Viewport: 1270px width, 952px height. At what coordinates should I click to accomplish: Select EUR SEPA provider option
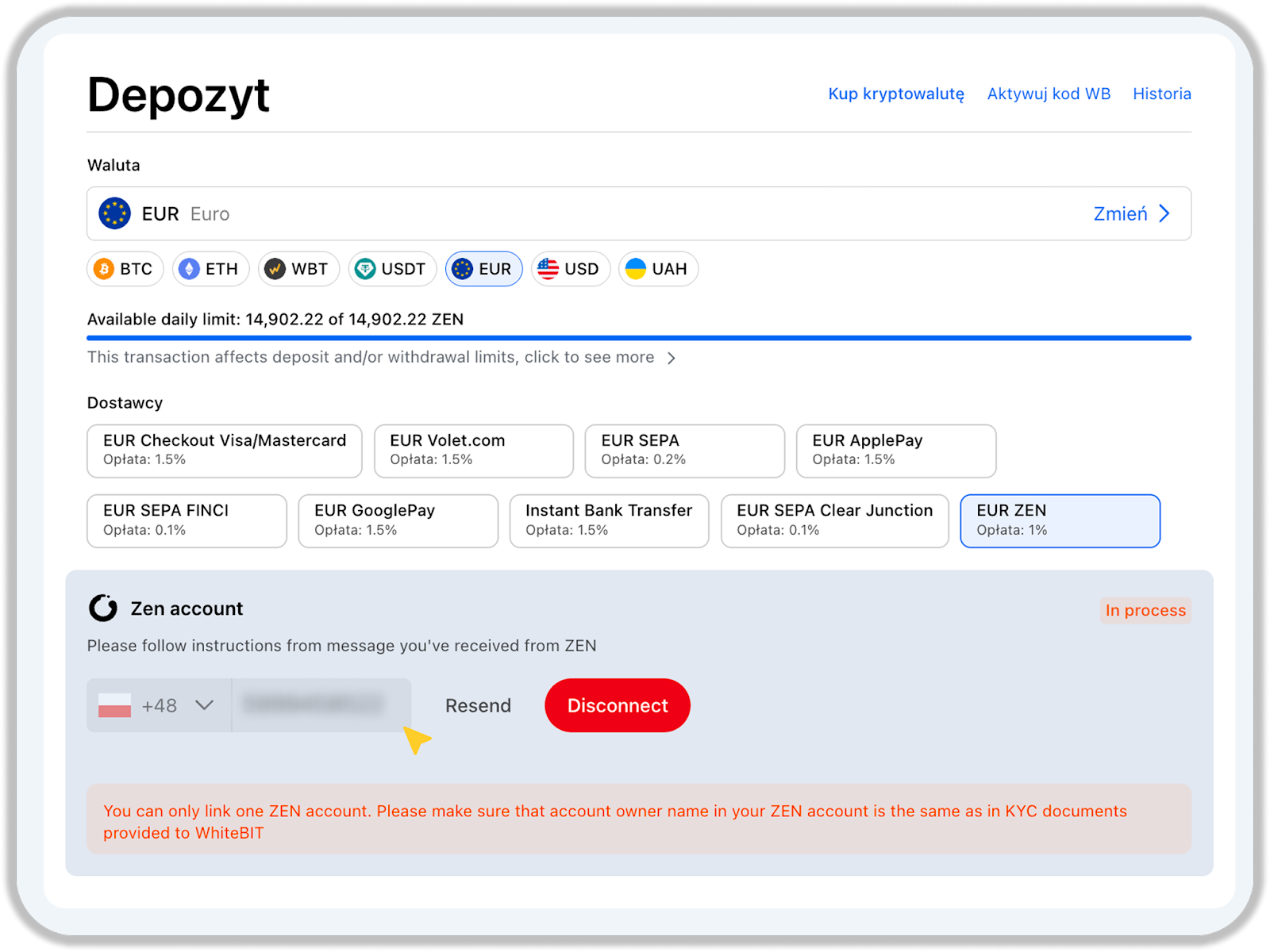pos(684,451)
